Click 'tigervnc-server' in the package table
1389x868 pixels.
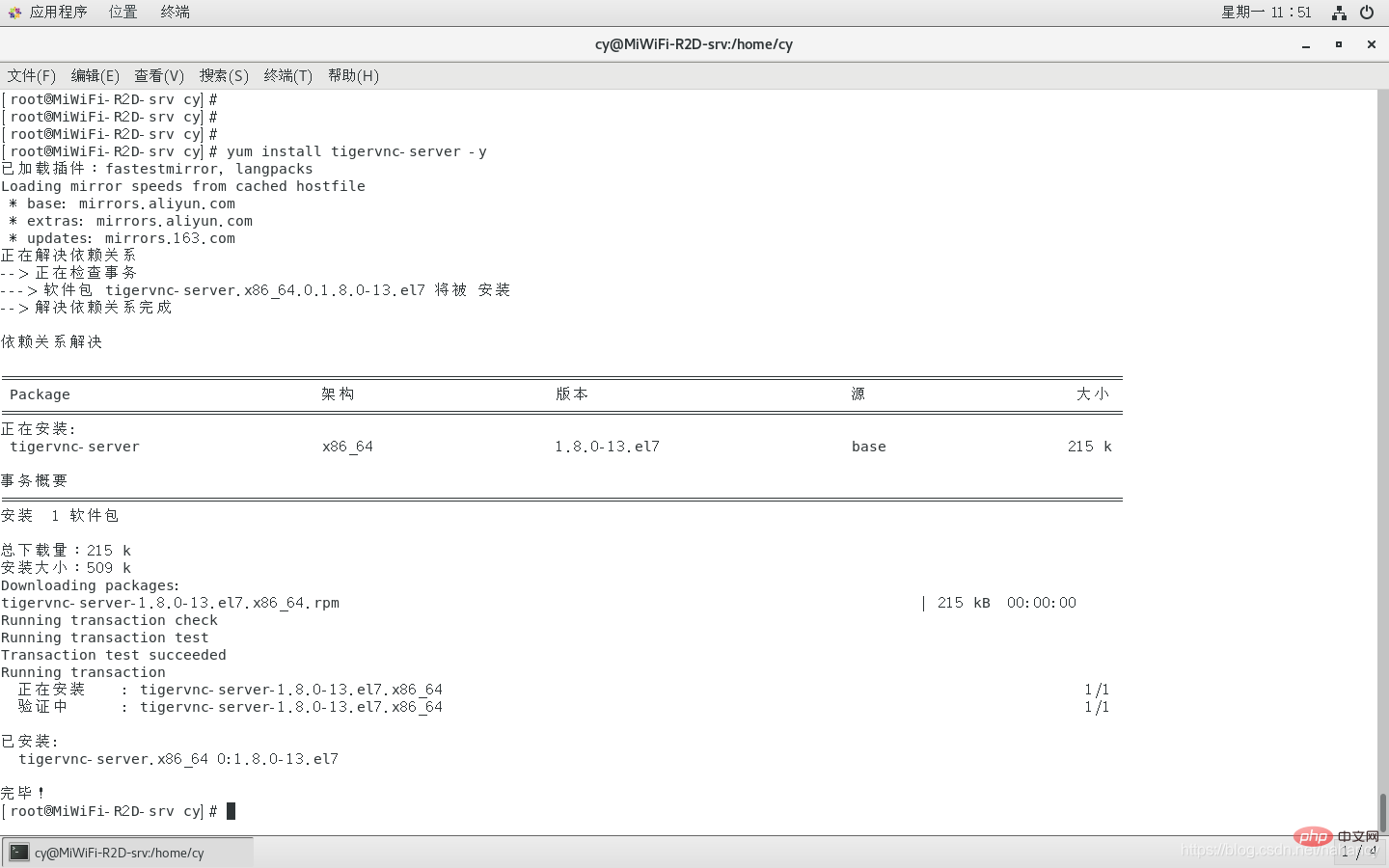point(74,447)
